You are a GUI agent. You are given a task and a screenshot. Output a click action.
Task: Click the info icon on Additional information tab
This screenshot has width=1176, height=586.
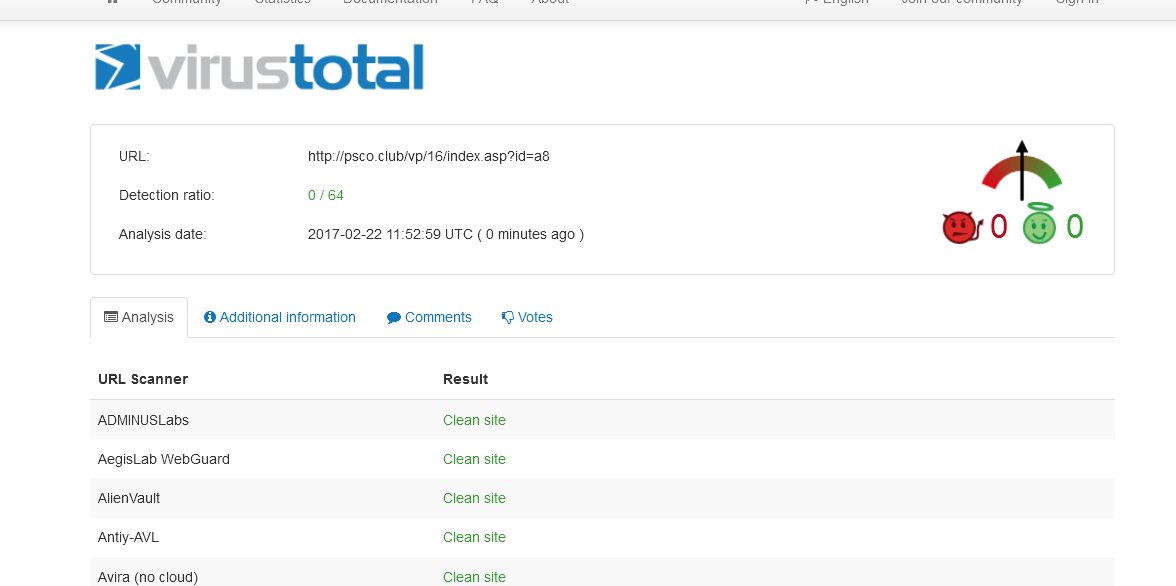(x=210, y=317)
